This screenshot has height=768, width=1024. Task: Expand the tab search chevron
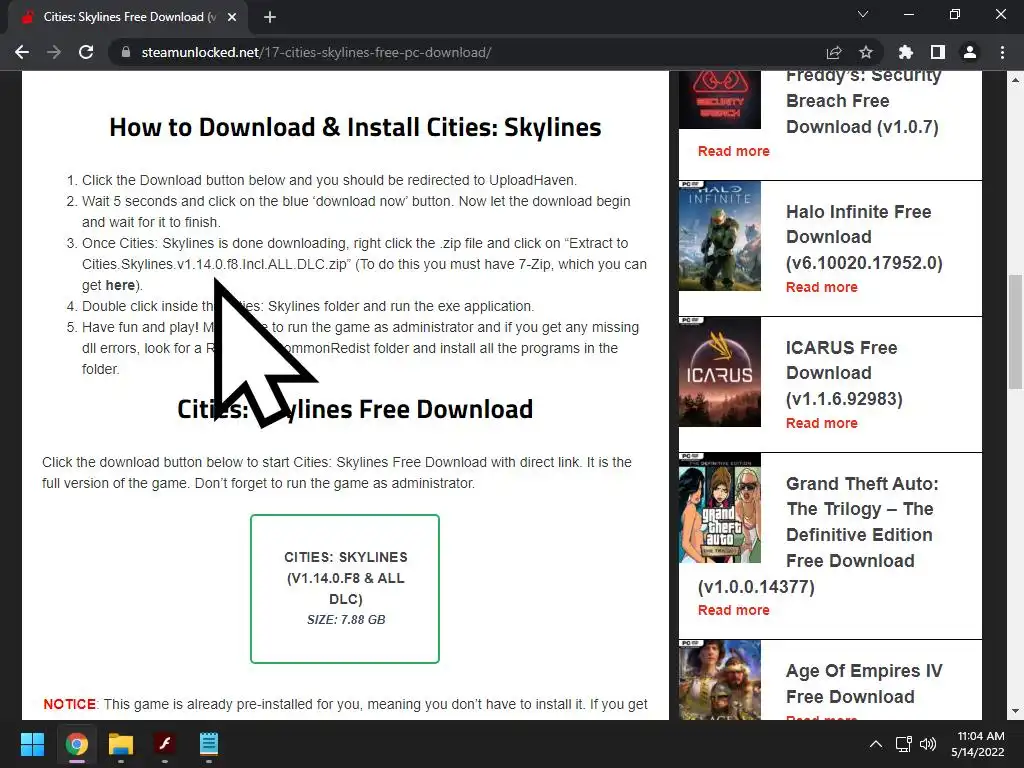(863, 14)
